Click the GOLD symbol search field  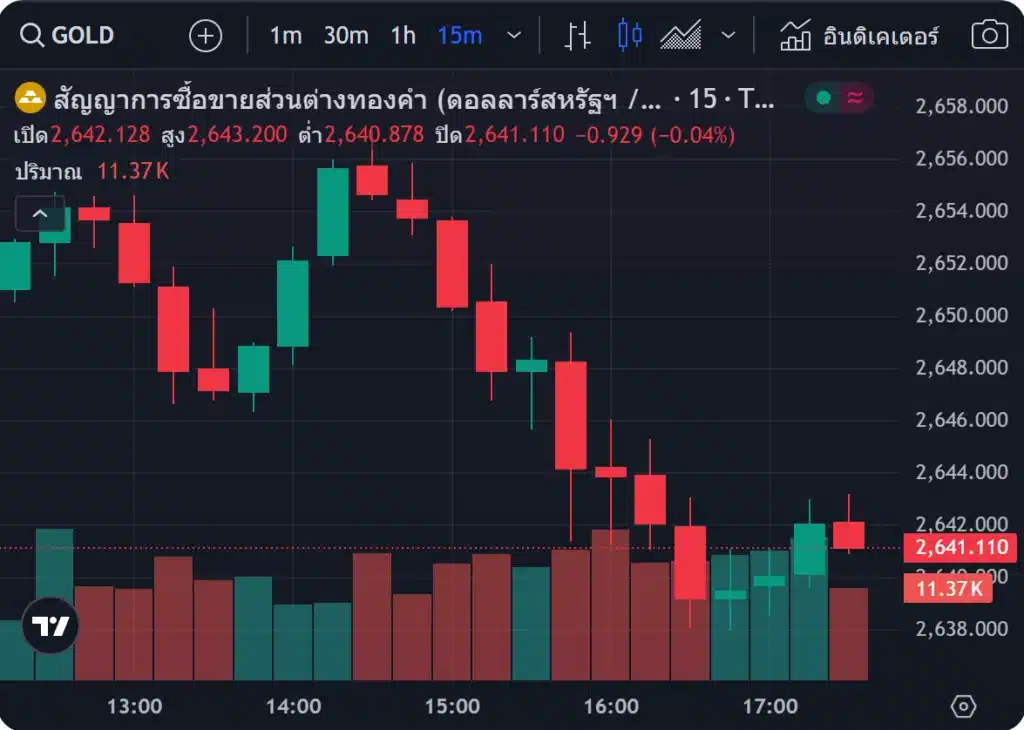pyautogui.click(x=68, y=36)
